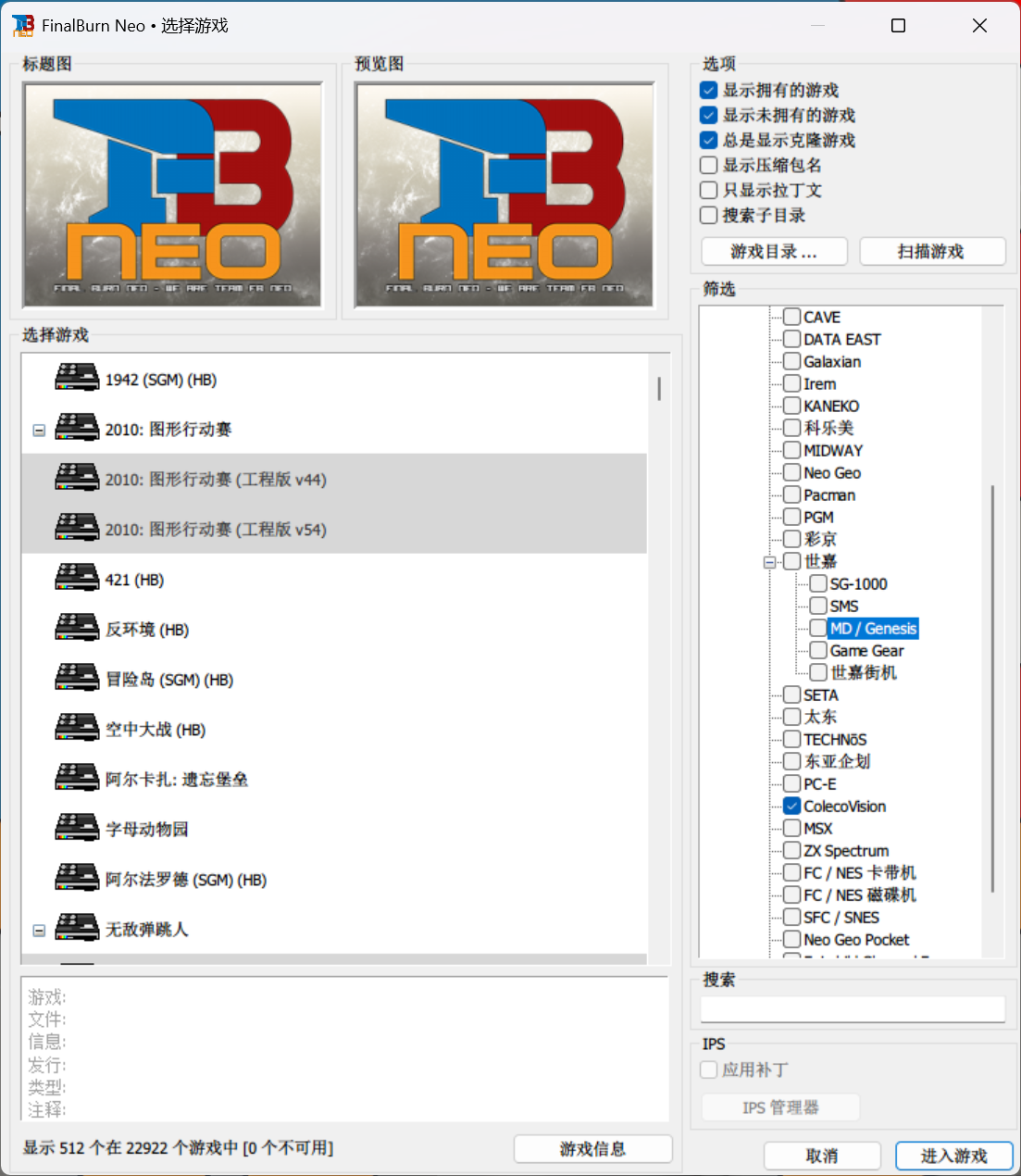Check the 只显示拉丁文 box
This screenshot has width=1021, height=1176.
click(709, 190)
